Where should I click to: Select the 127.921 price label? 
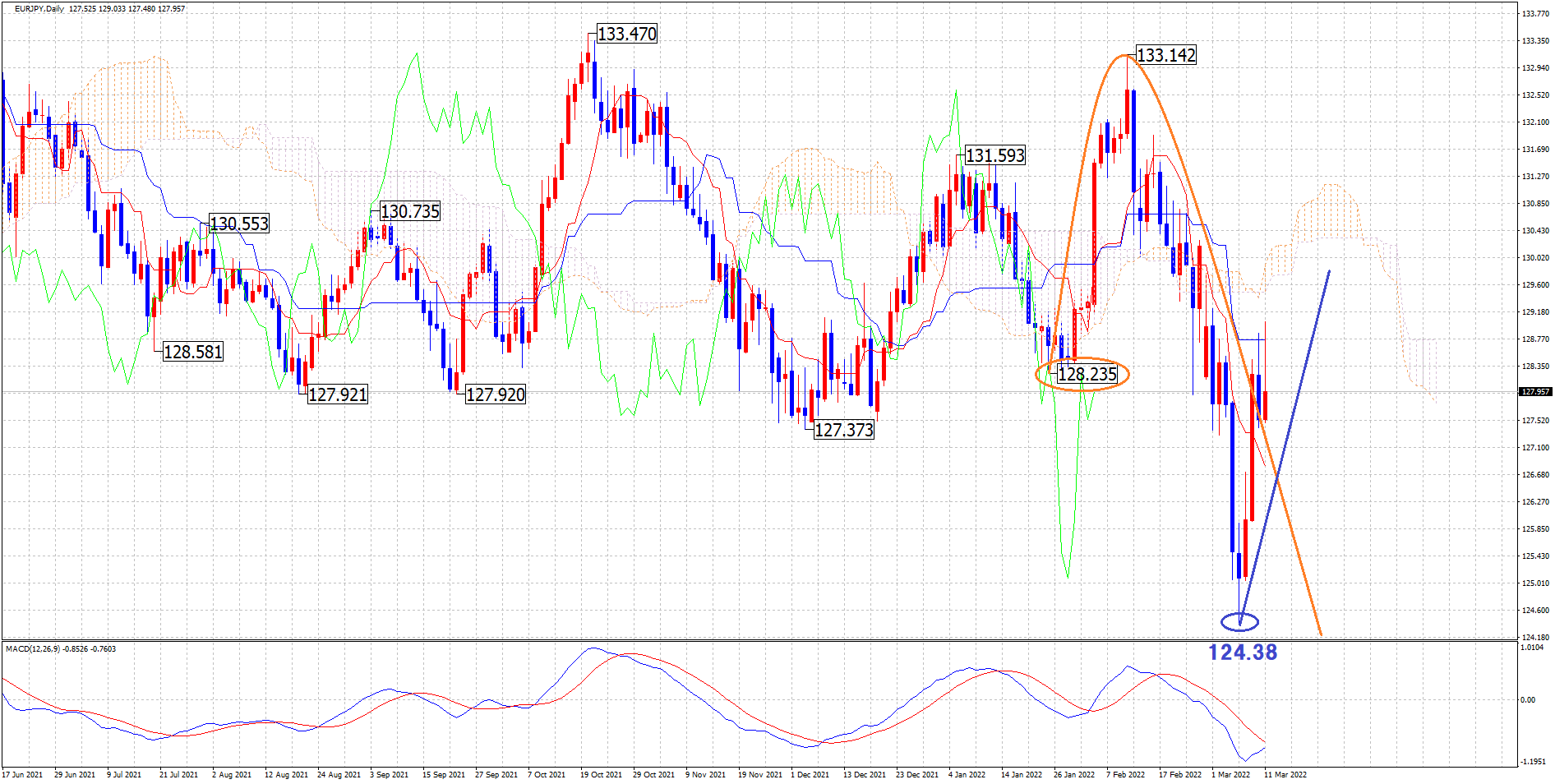337,394
